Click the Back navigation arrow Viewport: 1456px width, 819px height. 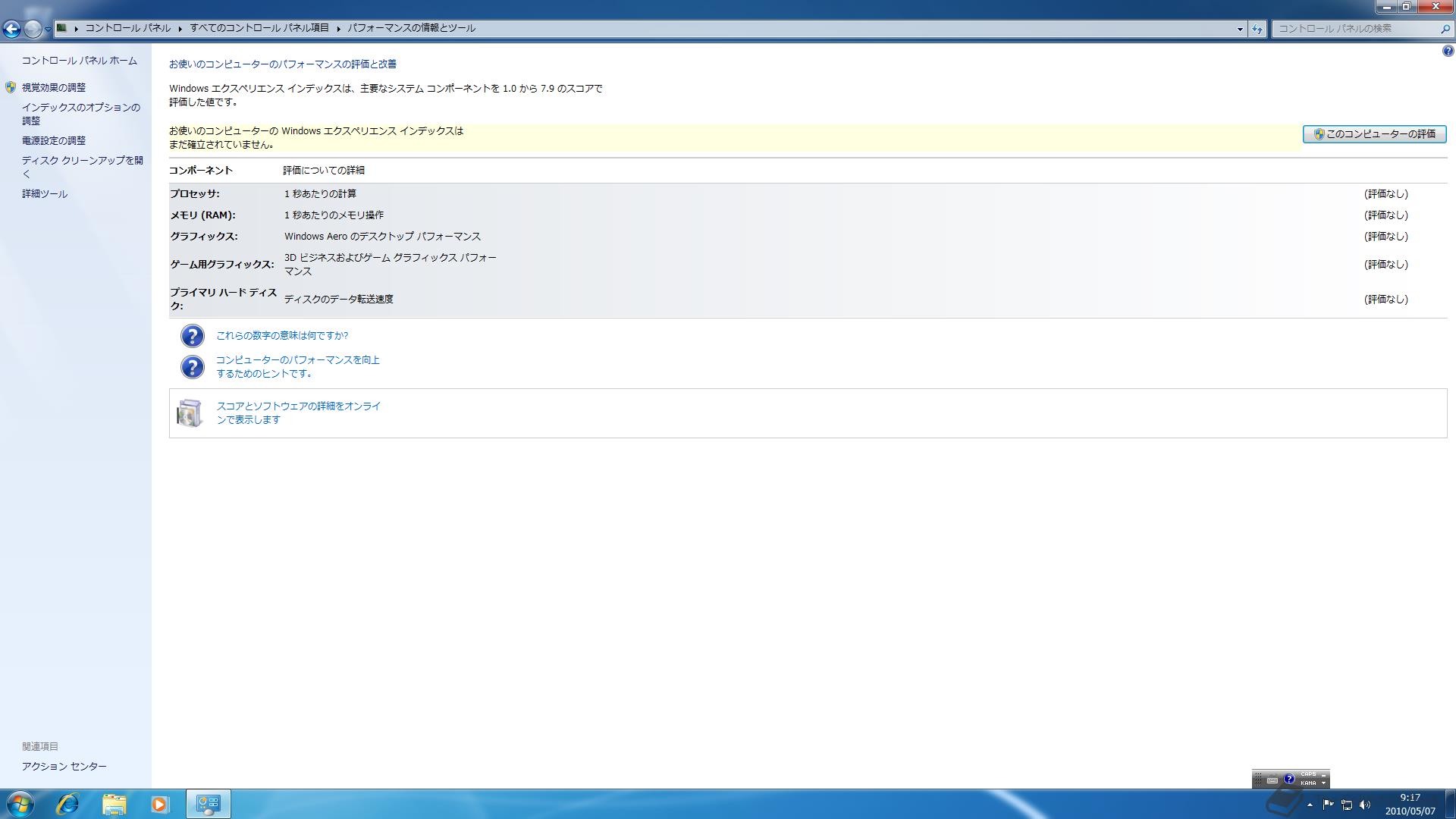[11, 29]
